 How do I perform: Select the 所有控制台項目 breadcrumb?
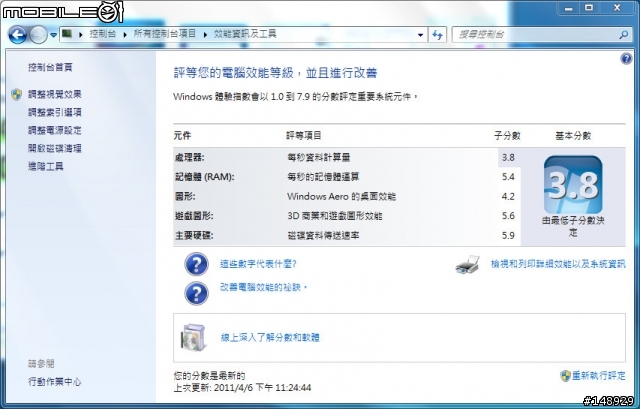pyautogui.click(x=165, y=34)
